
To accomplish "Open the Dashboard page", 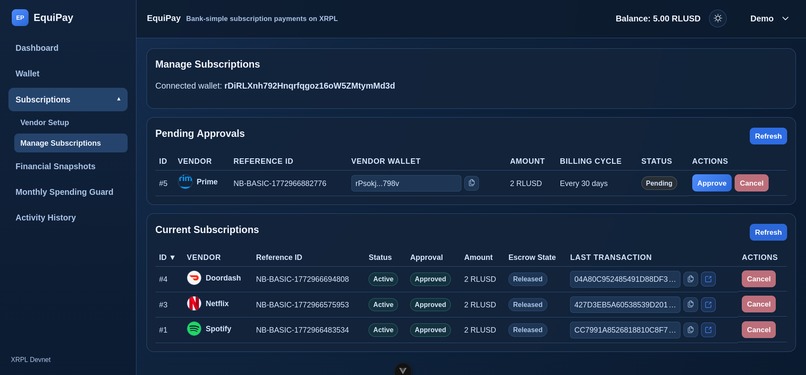I will click(37, 48).
